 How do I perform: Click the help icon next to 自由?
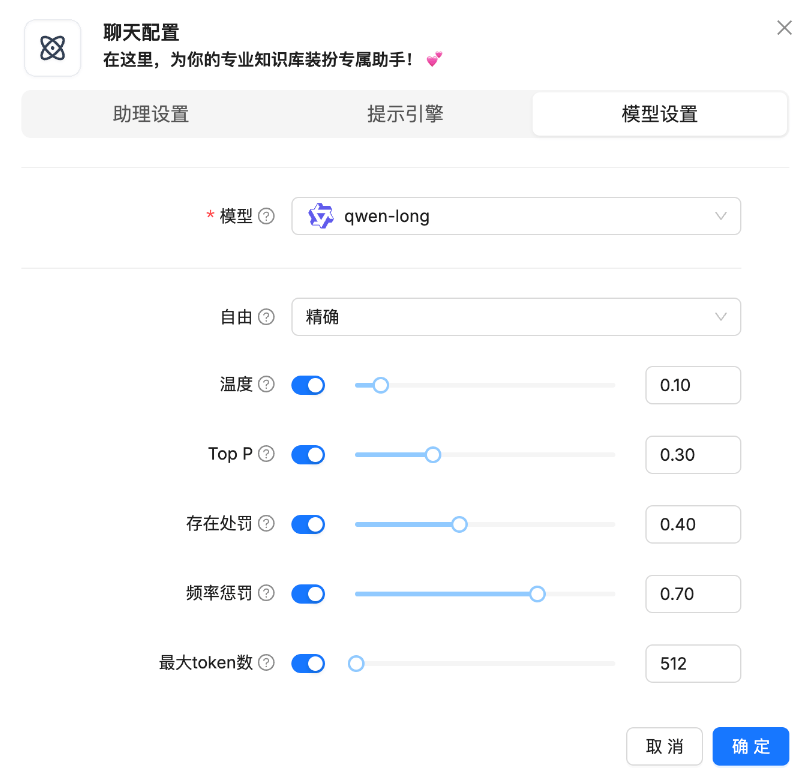266,317
